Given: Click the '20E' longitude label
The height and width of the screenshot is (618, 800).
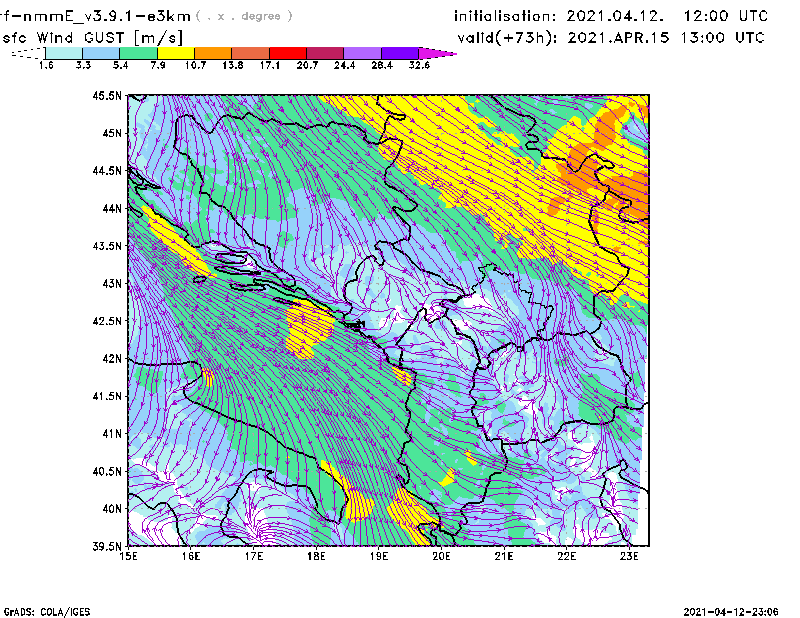Looking at the screenshot, I should pyautogui.click(x=441, y=556).
